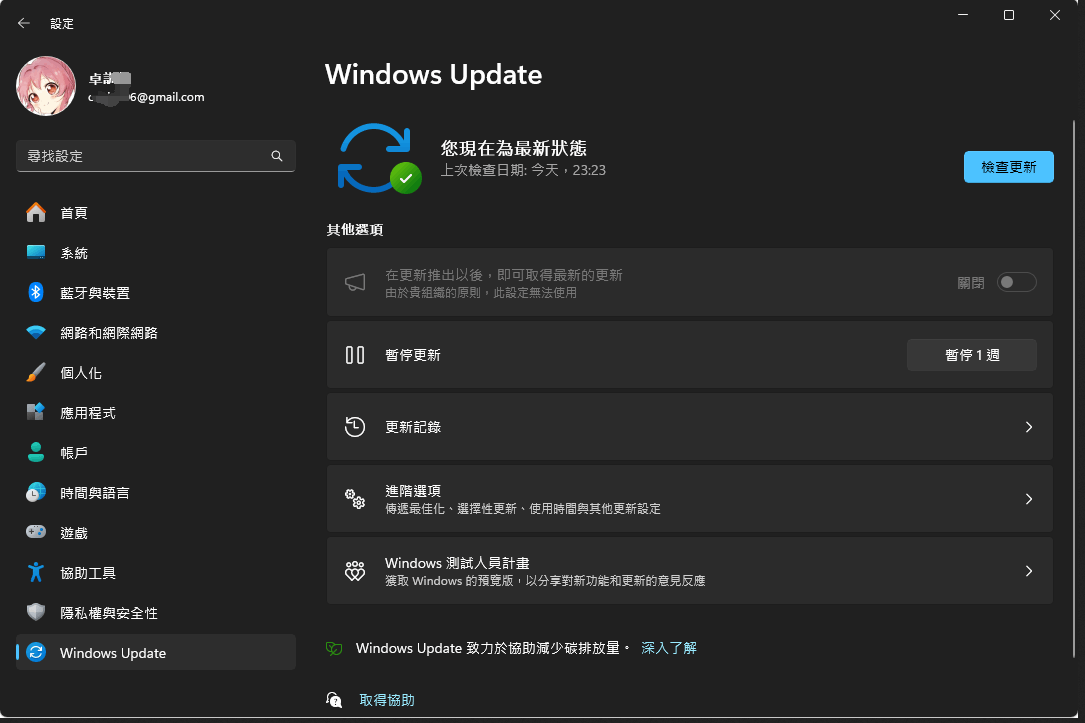Click the shield icon for 隱私權與安全性

(36, 612)
